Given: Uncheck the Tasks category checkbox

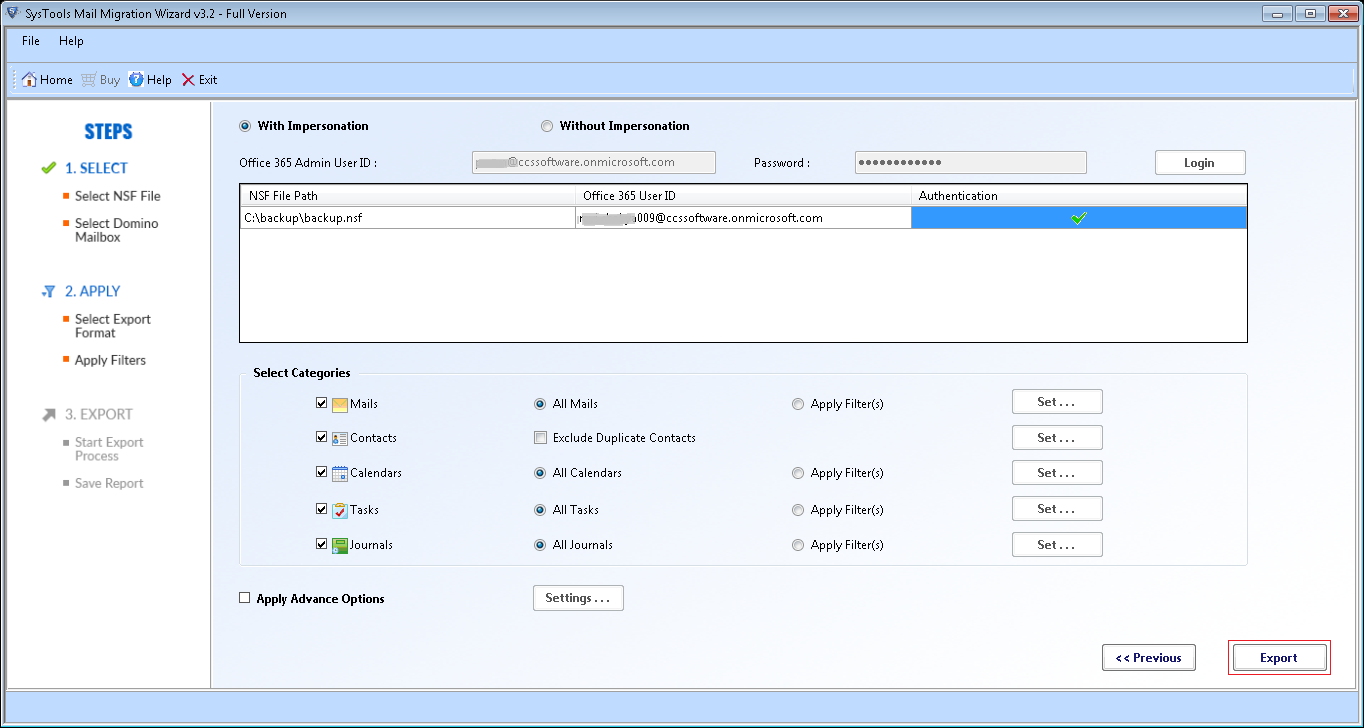Looking at the screenshot, I should [x=322, y=510].
